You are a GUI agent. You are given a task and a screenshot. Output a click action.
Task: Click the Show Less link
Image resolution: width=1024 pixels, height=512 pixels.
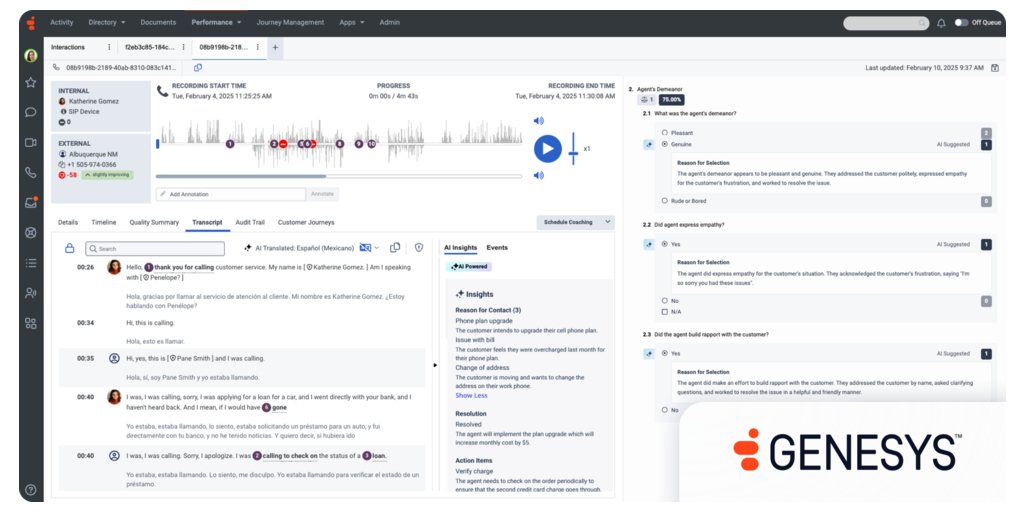[x=471, y=395]
